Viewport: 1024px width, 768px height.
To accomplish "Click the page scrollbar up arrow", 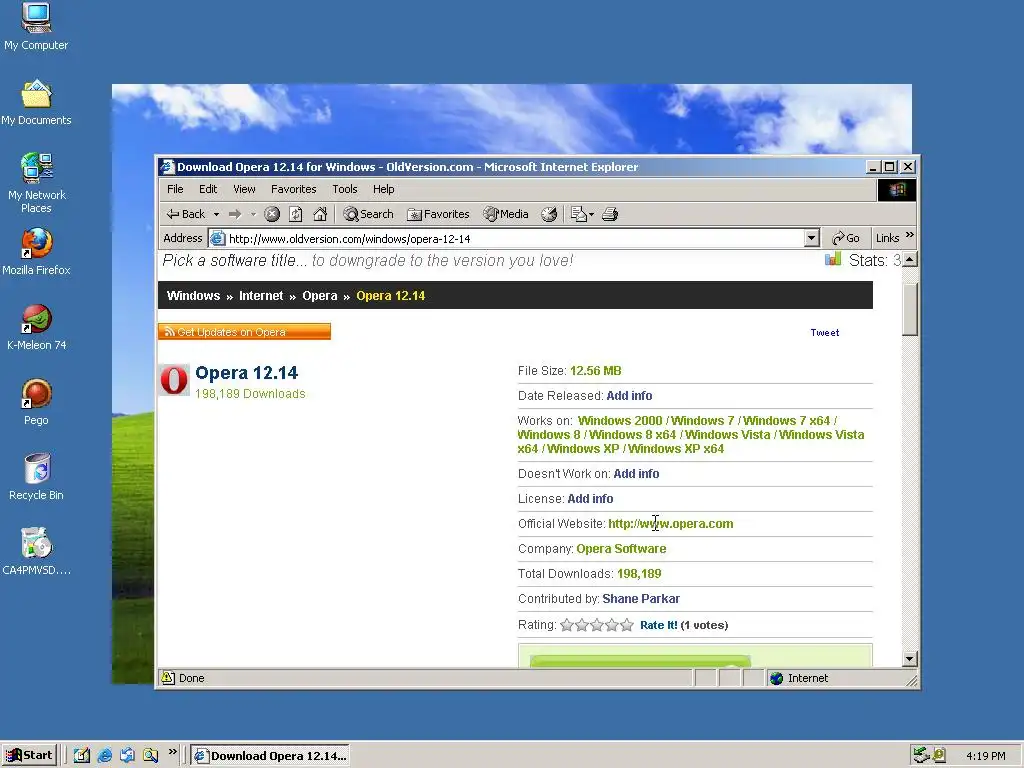I will (x=910, y=259).
